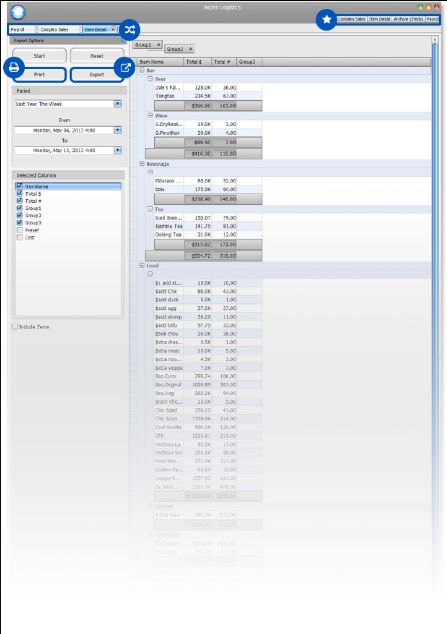Select the Bac.Curry item row
This screenshot has height=634, width=447.
coord(208,376)
